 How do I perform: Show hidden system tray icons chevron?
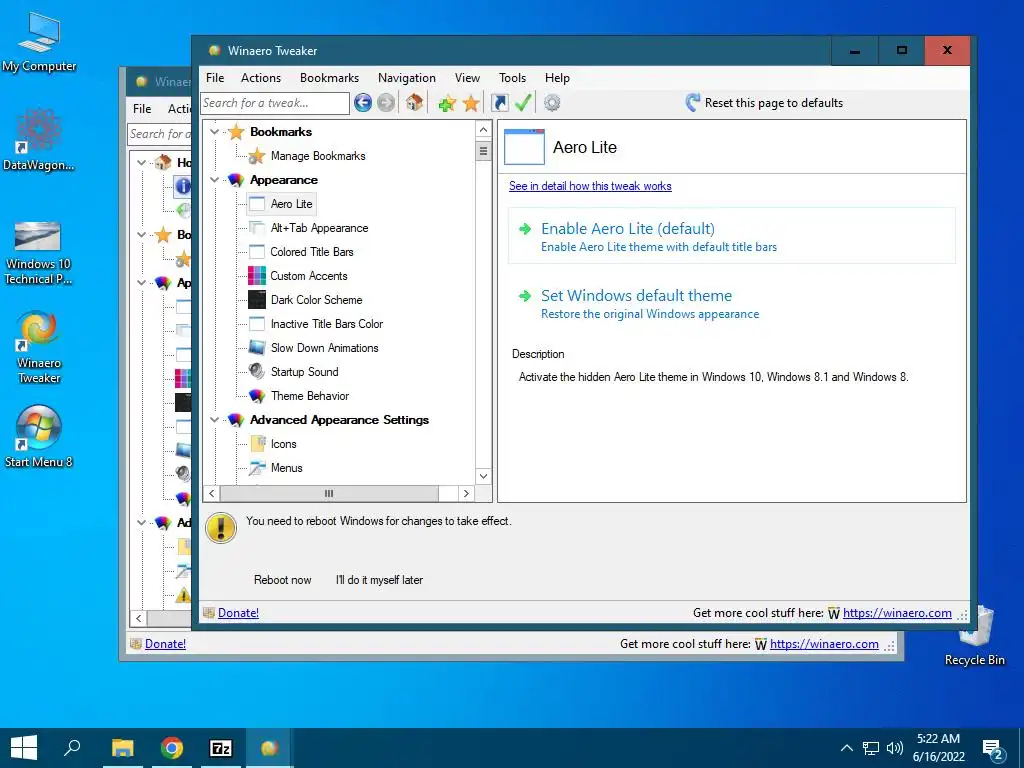[x=846, y=748]
